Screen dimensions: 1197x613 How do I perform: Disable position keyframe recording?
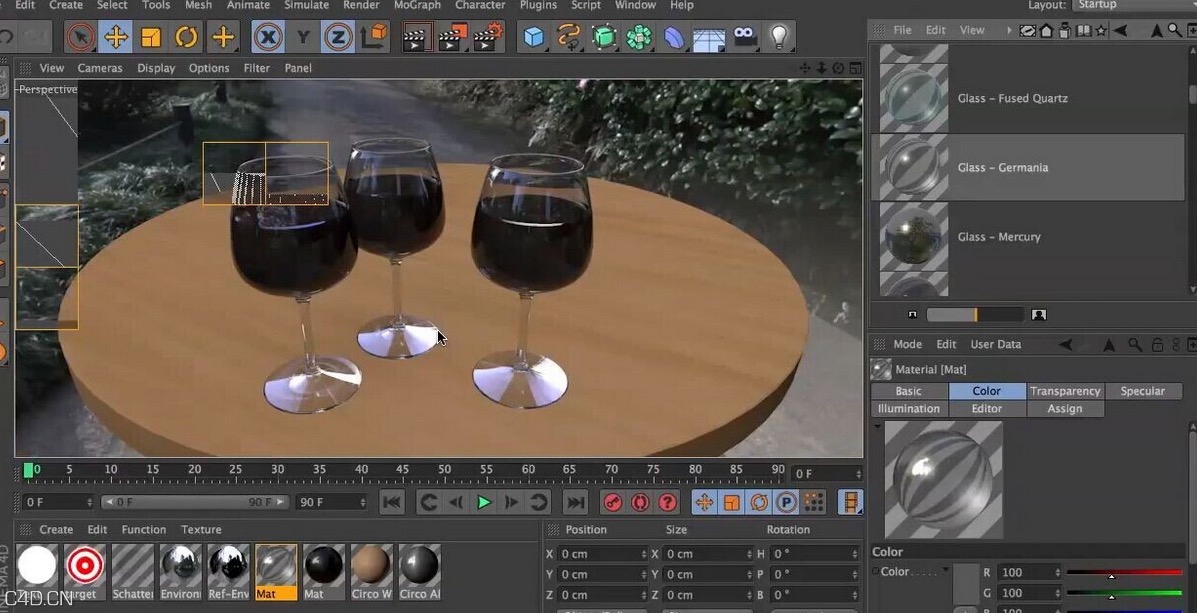703,502
